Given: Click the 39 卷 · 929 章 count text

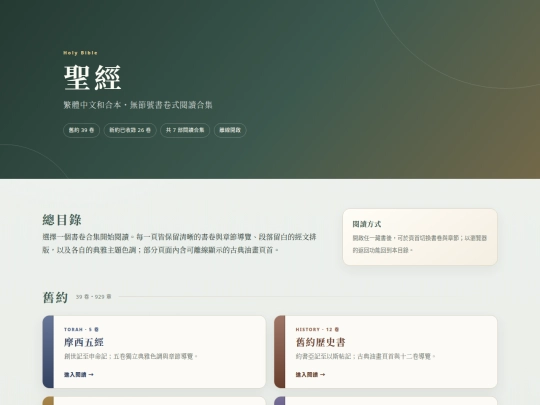Looking at the screenshot, I should 93,297.
